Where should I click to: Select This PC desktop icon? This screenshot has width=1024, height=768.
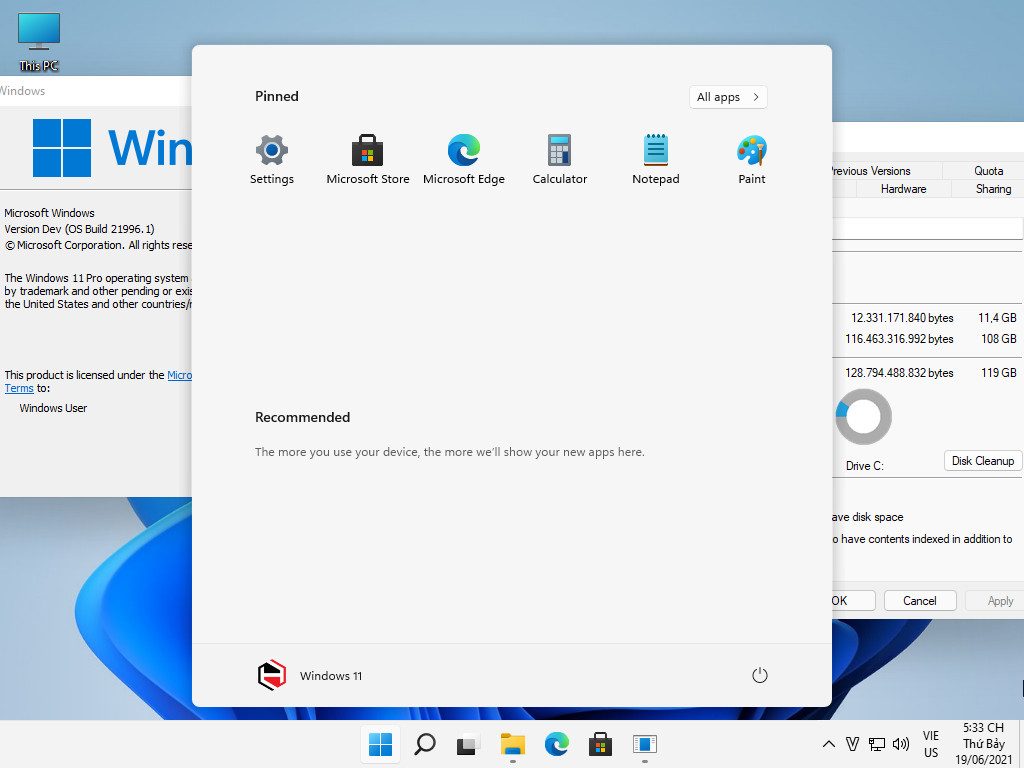pyautogui.click(x=39, y=42)
